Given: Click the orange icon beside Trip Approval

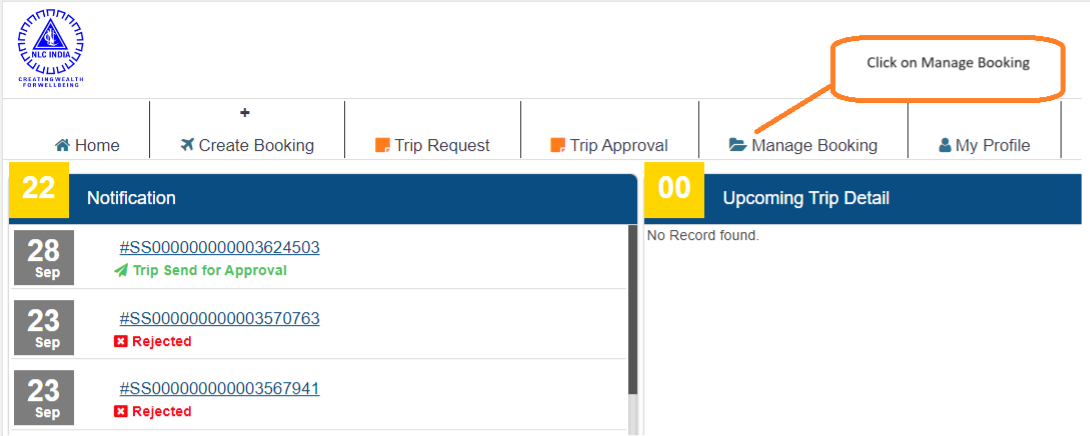Looking at the screenshot, I should [558, 145].
